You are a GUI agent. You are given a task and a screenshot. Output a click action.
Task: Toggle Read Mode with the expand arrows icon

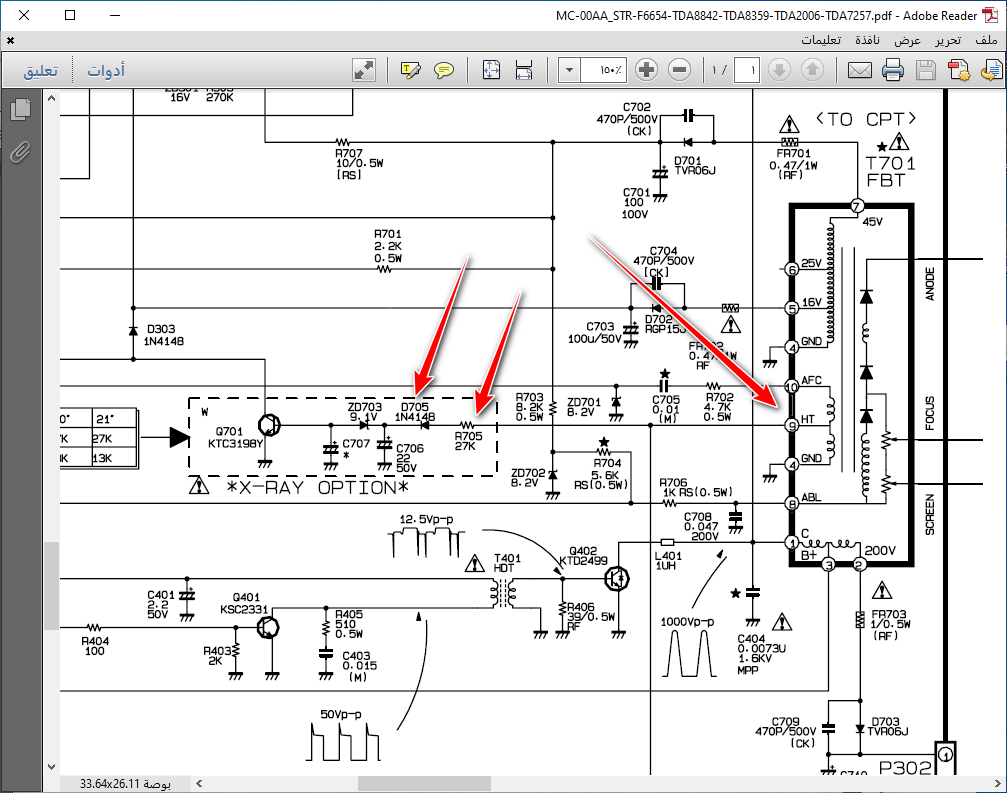[364, 70]
